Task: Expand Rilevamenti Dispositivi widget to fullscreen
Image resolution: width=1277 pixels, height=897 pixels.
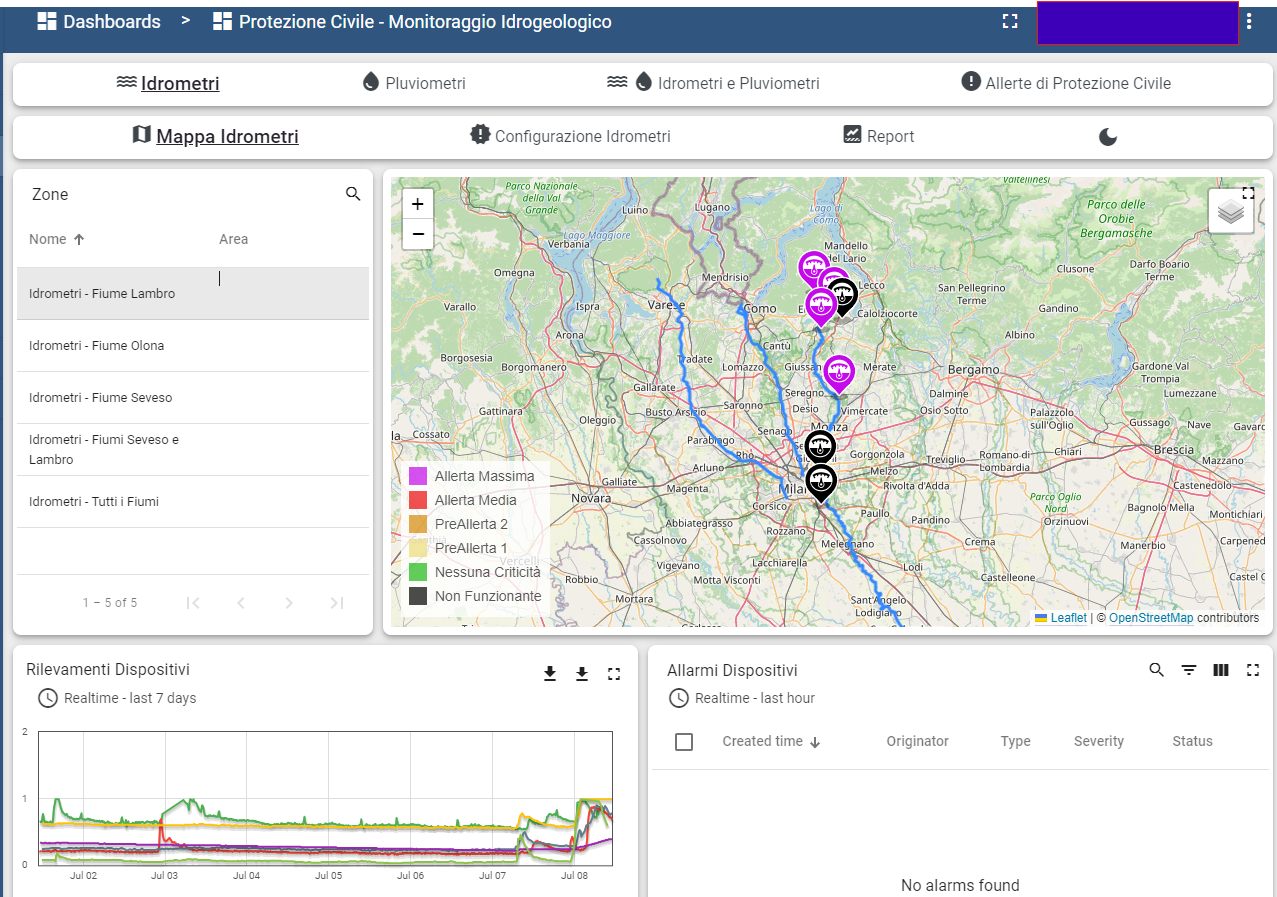Action: (x=614, y=674)
